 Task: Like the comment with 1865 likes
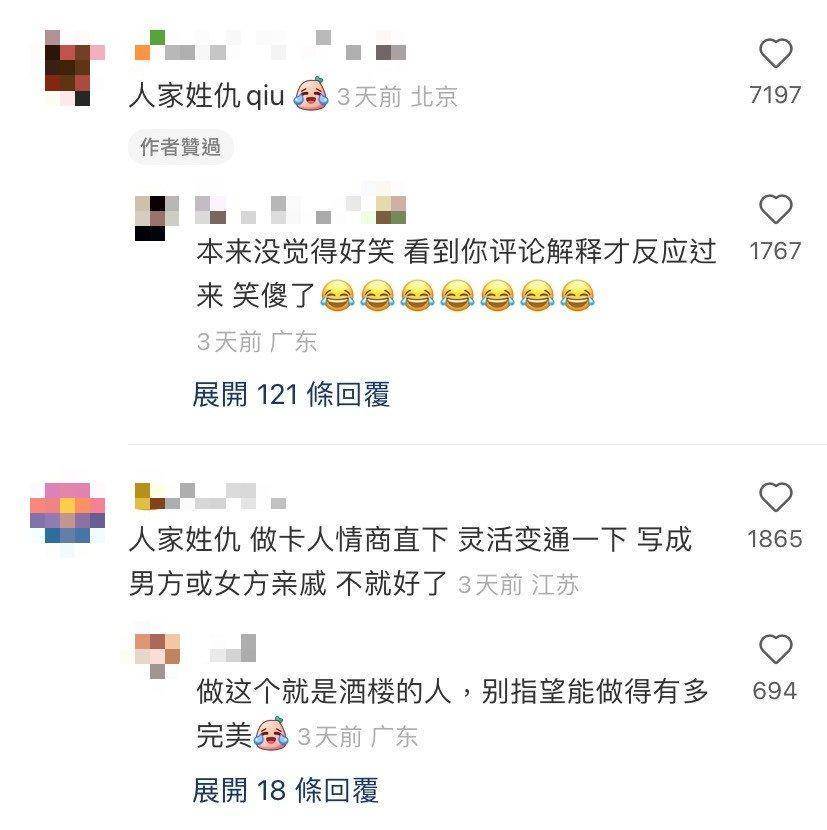775,497
